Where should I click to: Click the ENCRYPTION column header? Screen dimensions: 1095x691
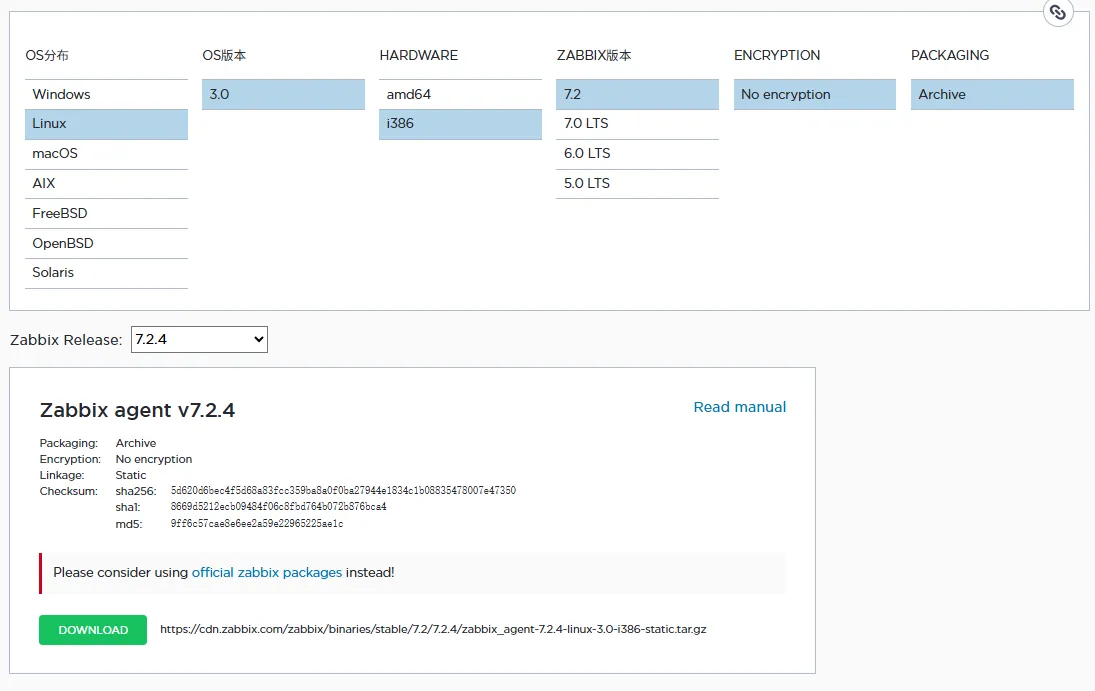[777, 55]
